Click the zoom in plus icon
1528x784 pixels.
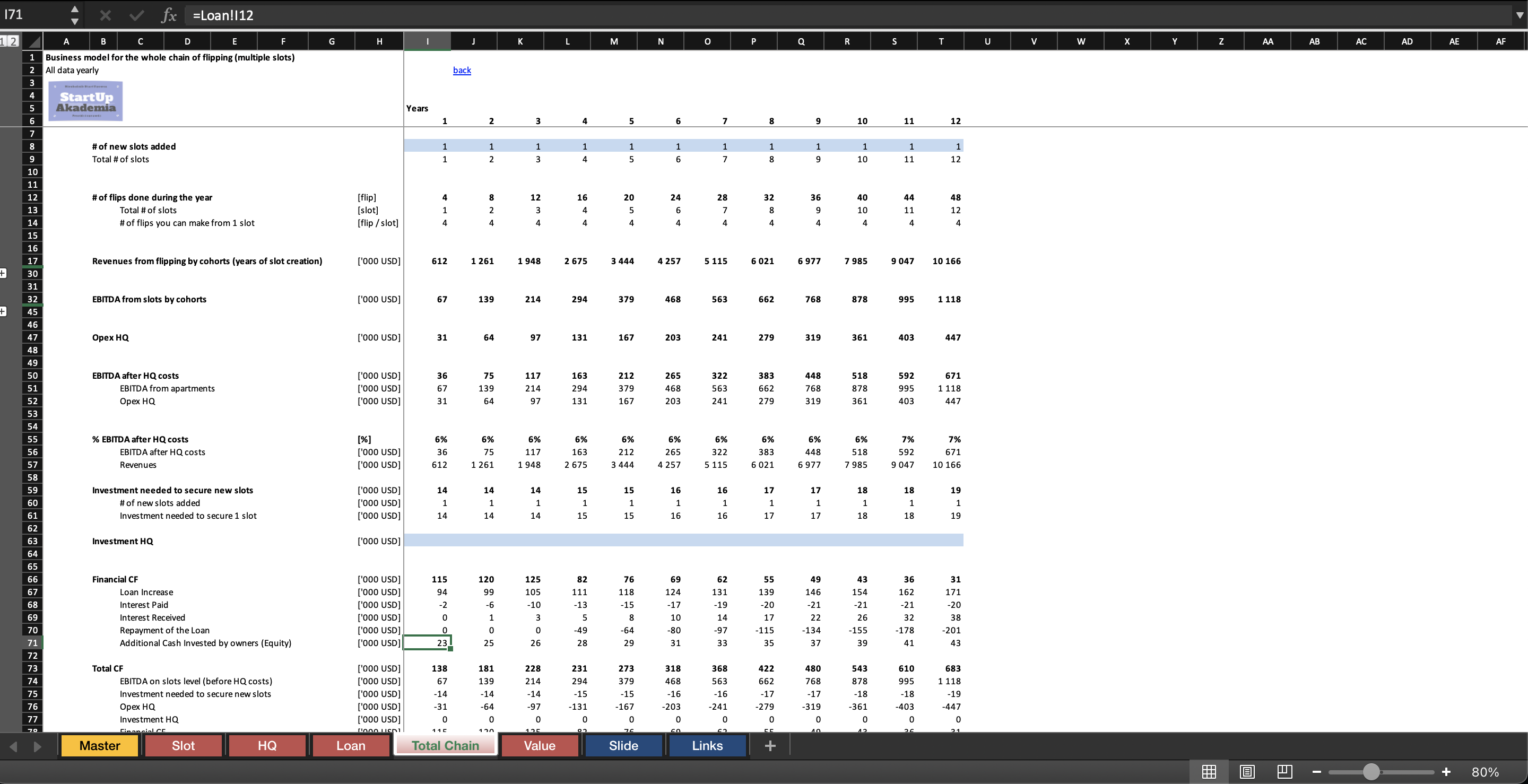(x=1446, y=772)
